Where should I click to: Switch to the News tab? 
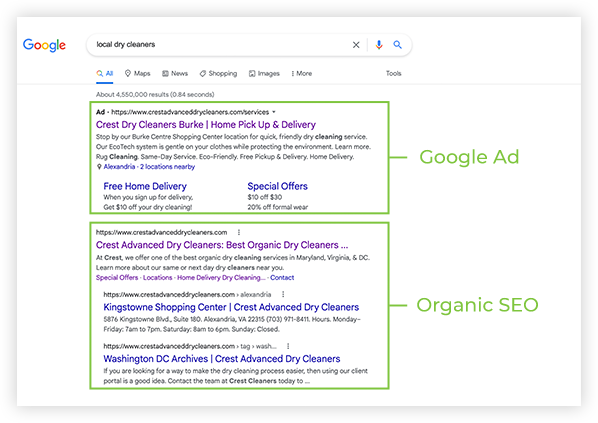point(175,74)
